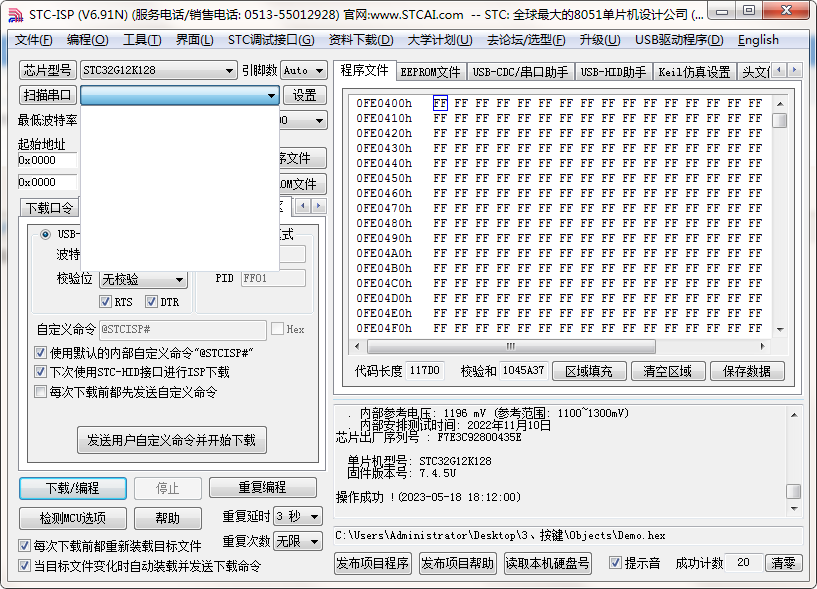Open the 工具(T) menu
This screenshot has height=589, width=817.
tap(142, 40)
